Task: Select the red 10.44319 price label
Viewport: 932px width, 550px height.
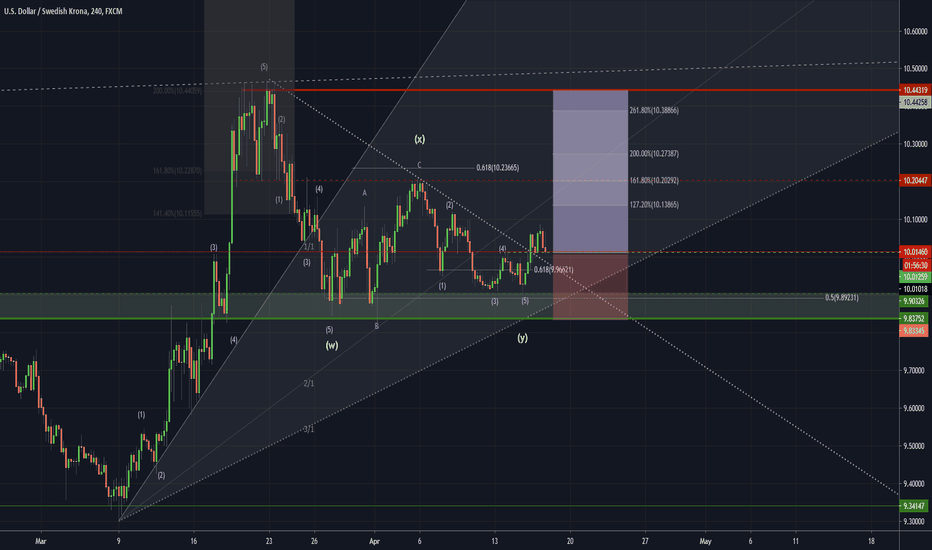Action: tap(915, 90)
